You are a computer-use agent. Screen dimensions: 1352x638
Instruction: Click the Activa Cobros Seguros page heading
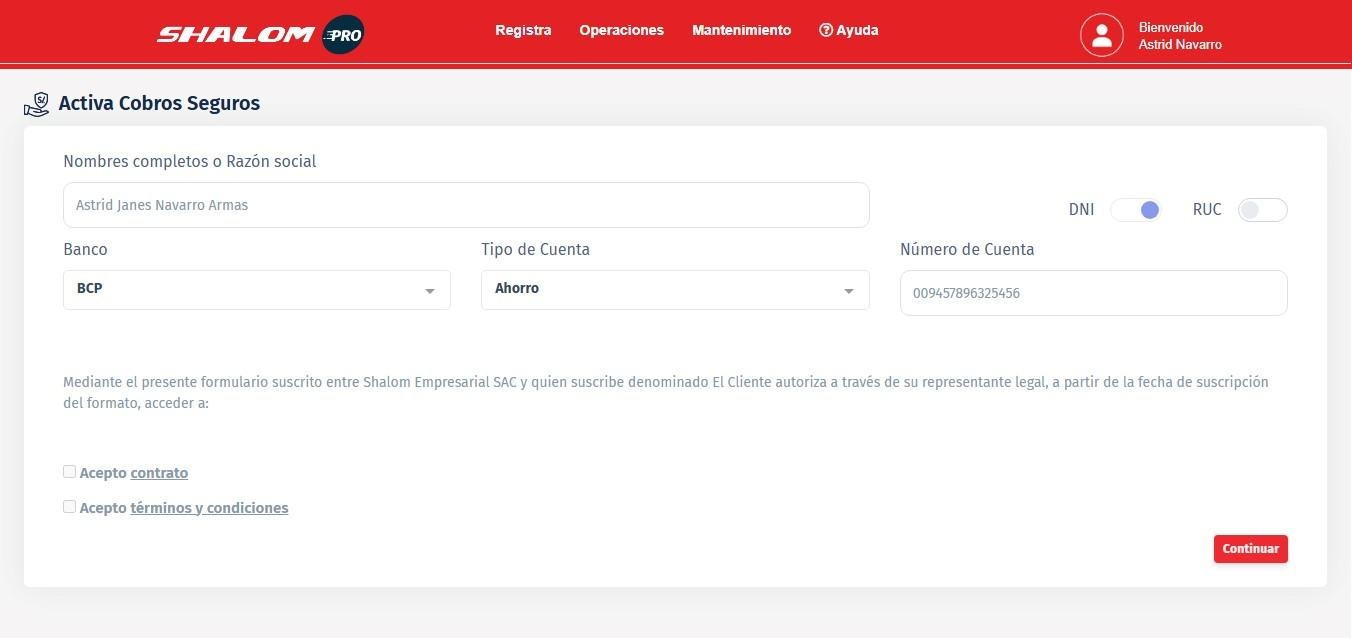[x=159, y=103]
